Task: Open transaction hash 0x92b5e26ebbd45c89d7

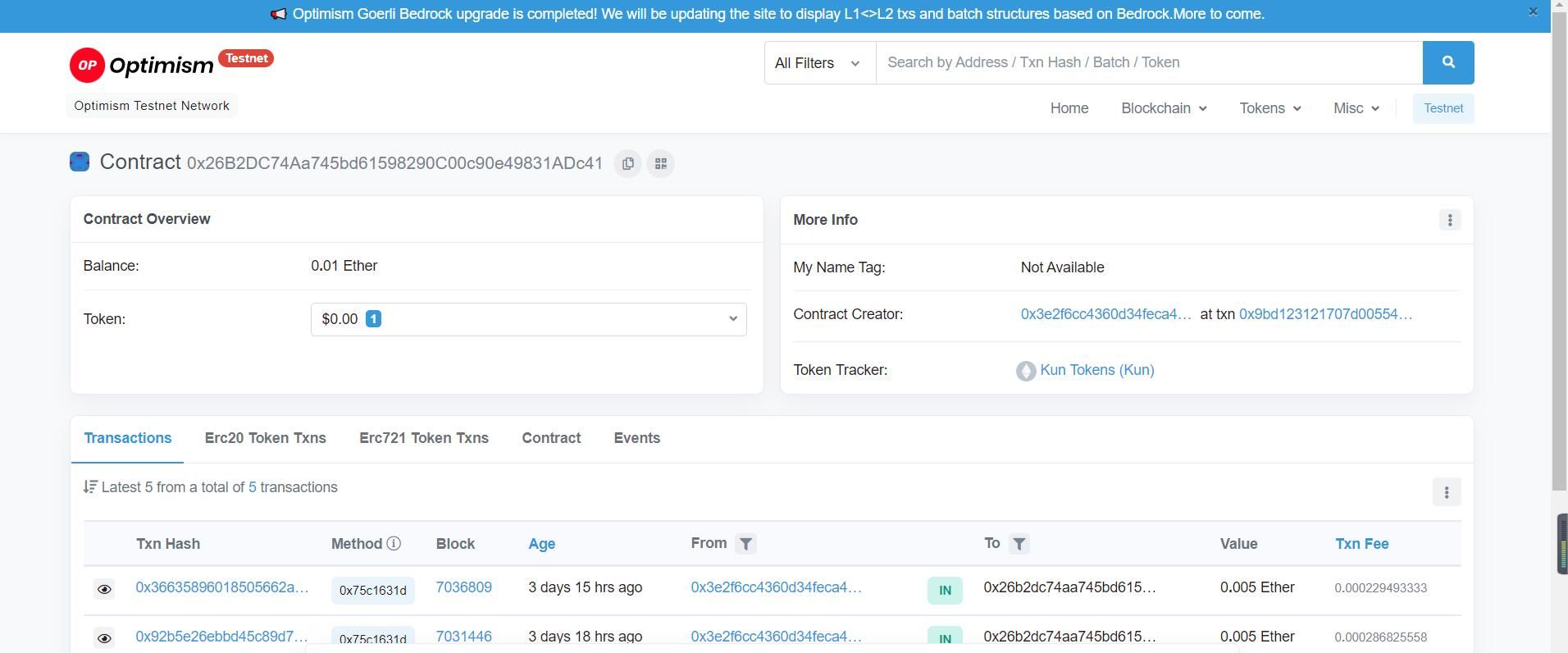Action: pos(221,637)
